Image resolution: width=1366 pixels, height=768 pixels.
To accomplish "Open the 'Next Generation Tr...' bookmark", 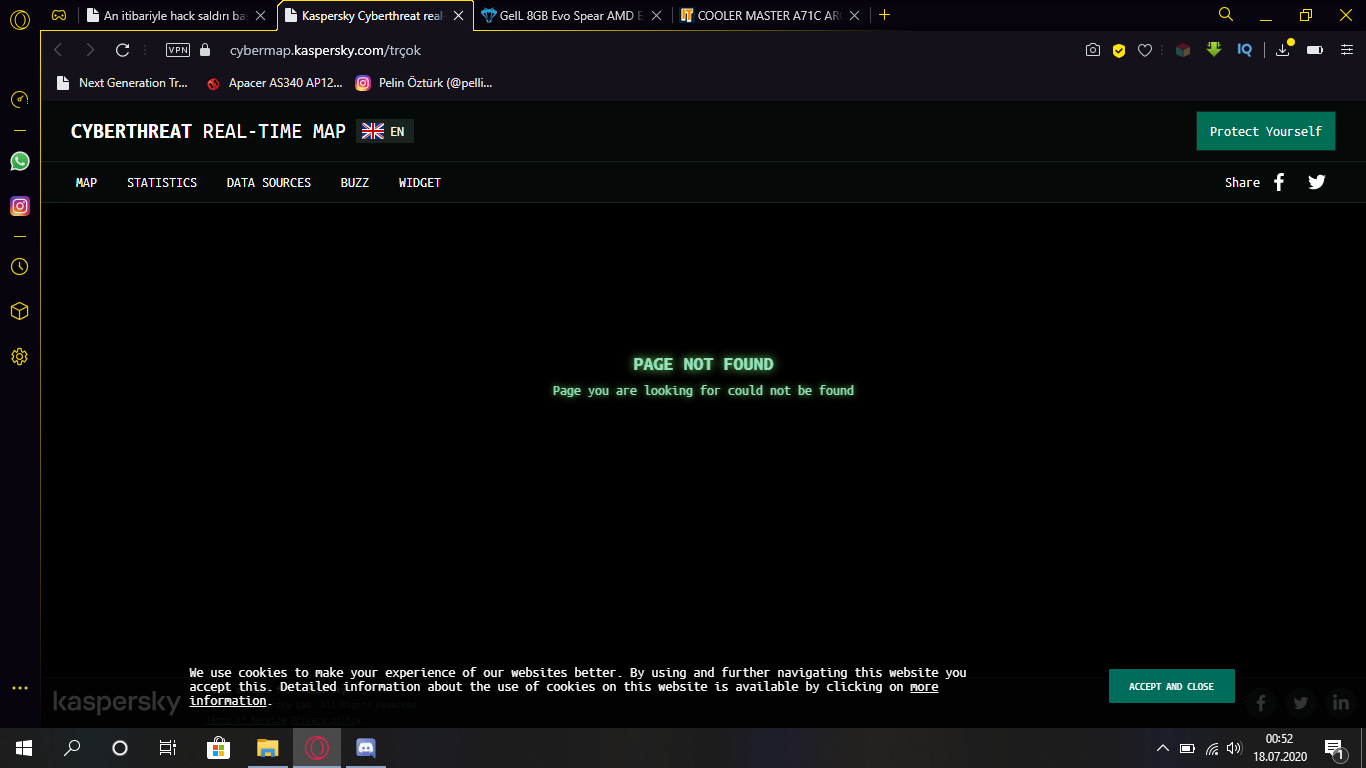I will click(x=122, y=83).
